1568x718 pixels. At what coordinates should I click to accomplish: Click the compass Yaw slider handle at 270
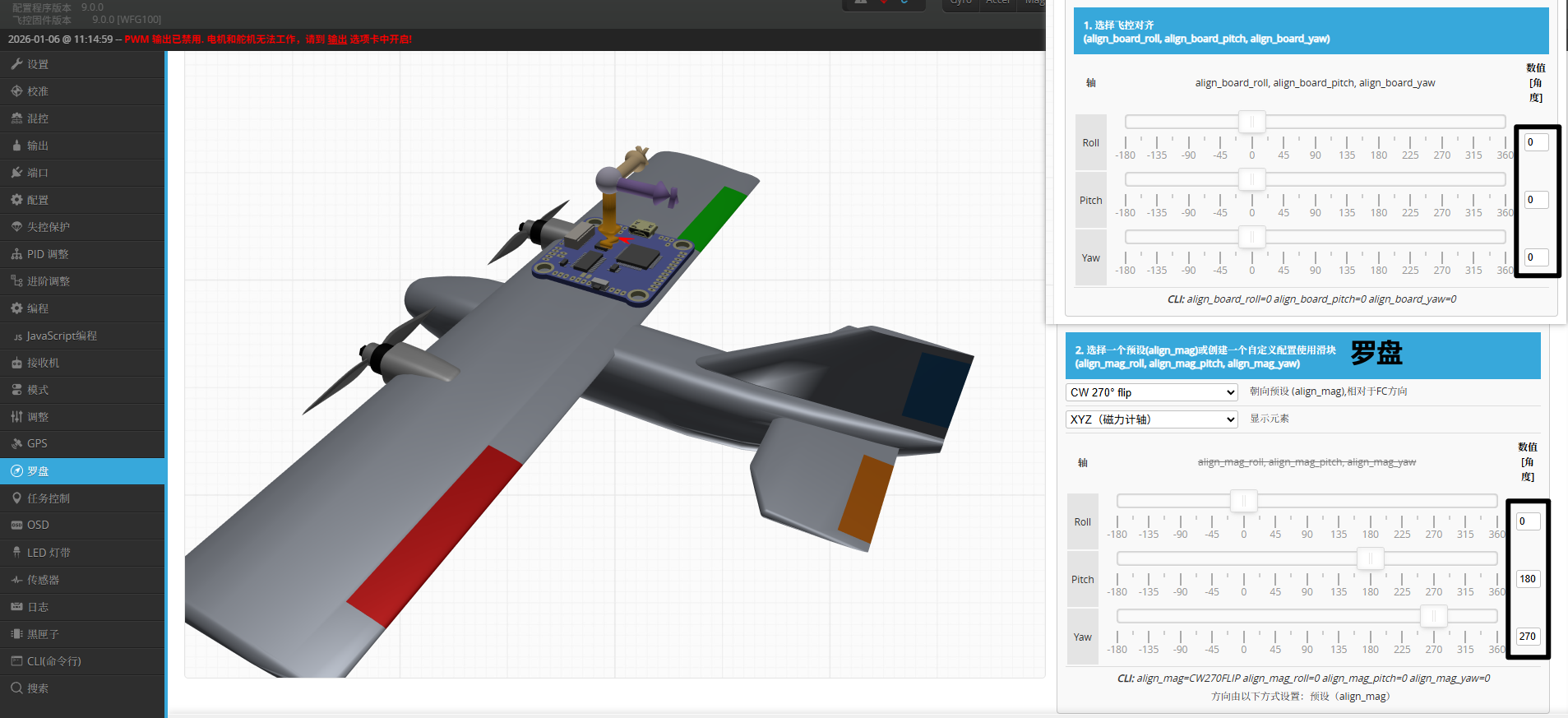tap(1433, 616)
